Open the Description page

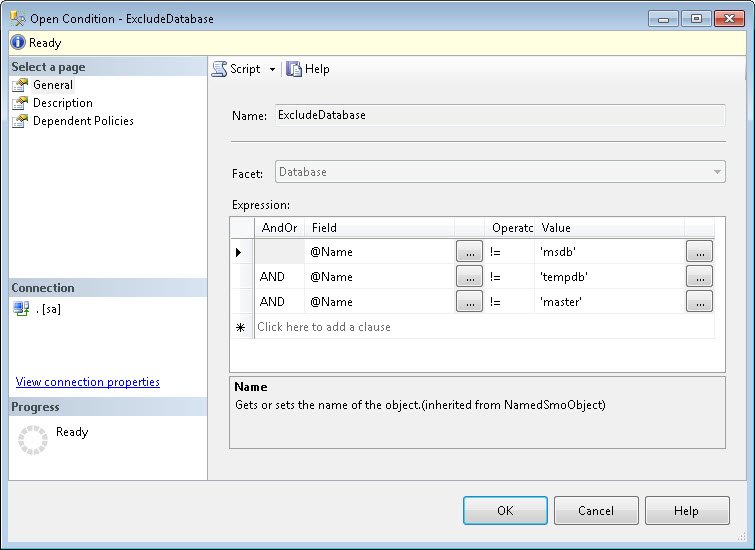63,103
